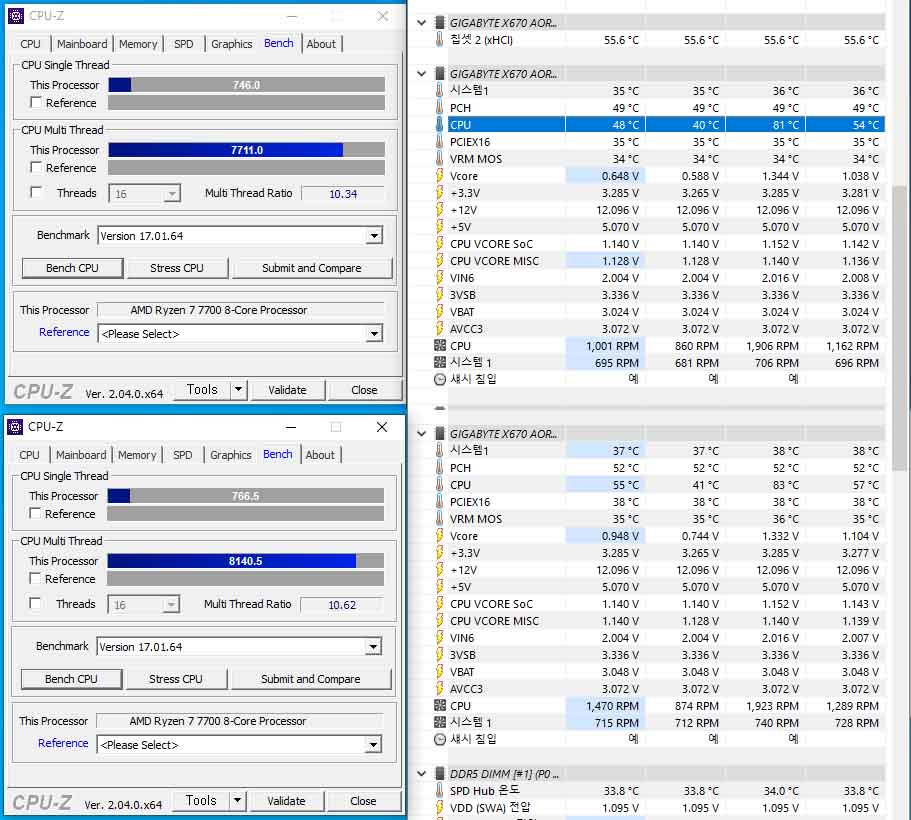This screenshot has width=911, height=820.
Task: Click the motherboard icon of the lower GIGABYTE X670 group
Action: [x=440, y=434]
